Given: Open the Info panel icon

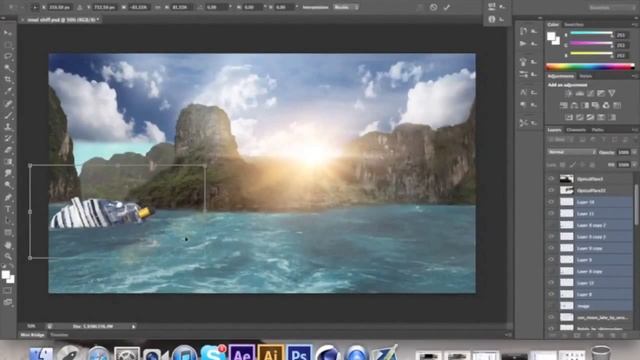Looking at the screenshot, I should (x=492, y=19).
